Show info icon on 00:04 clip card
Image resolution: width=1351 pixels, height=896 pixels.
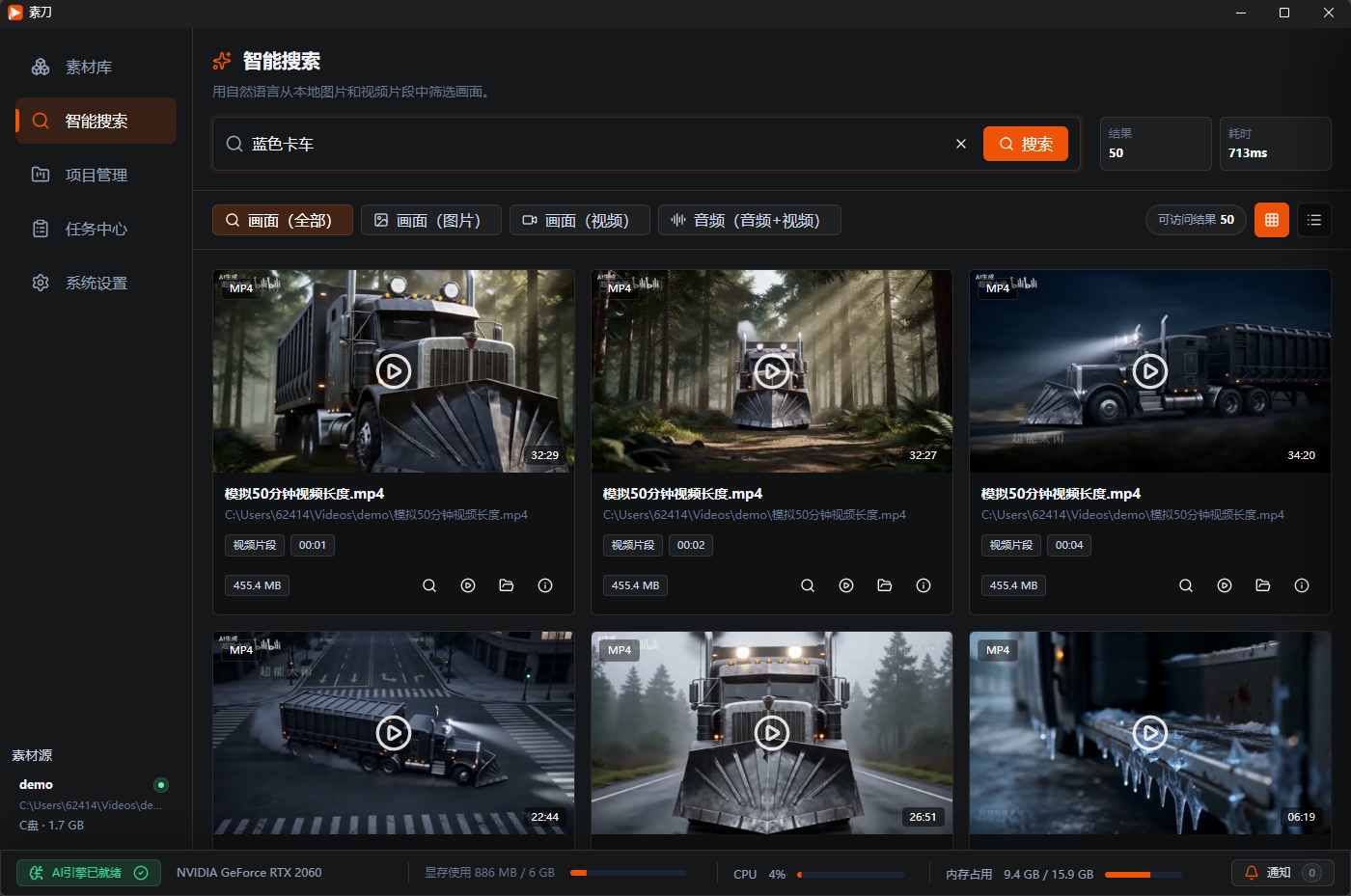tap(1302, 585)
